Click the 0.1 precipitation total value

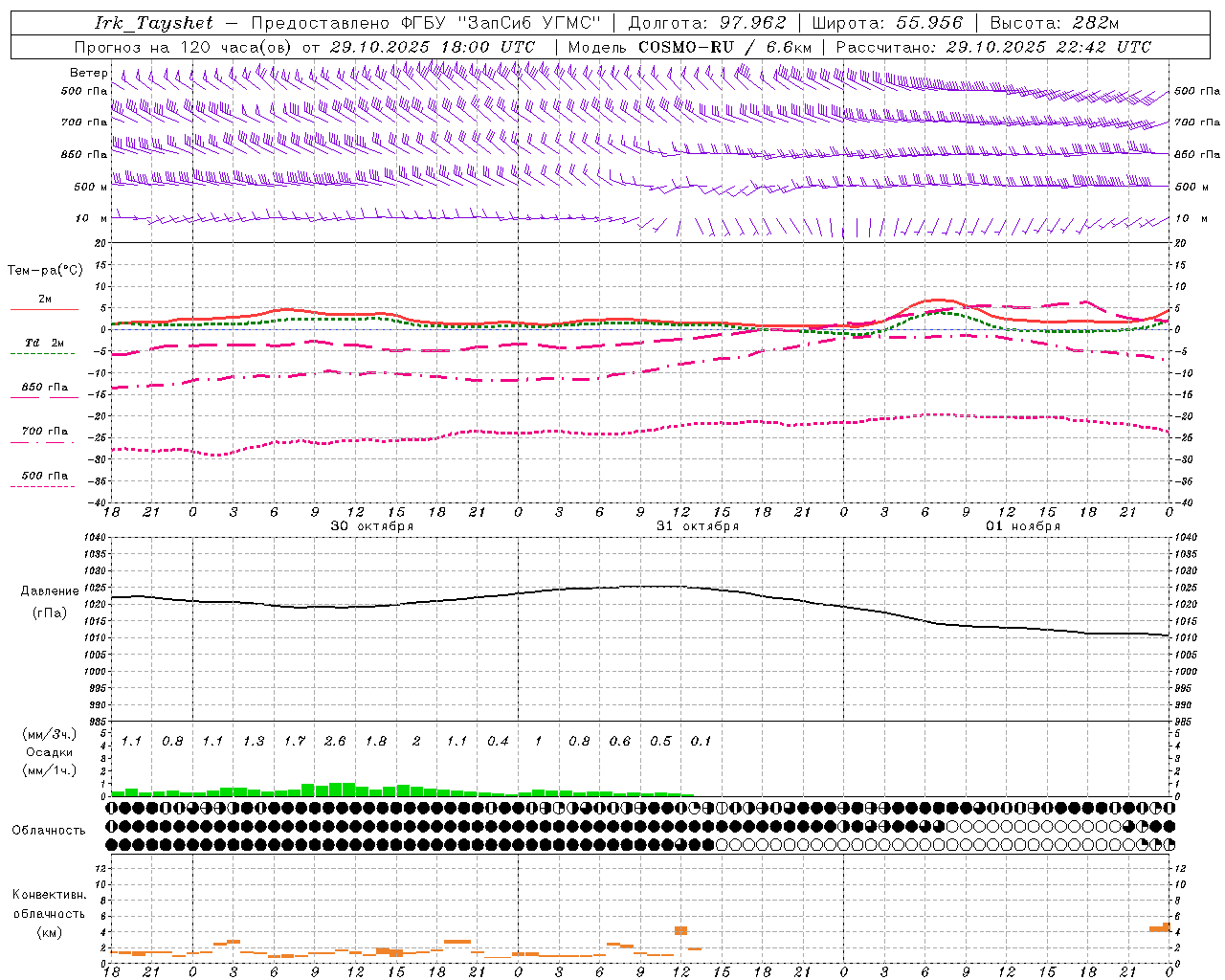[702, 741]
